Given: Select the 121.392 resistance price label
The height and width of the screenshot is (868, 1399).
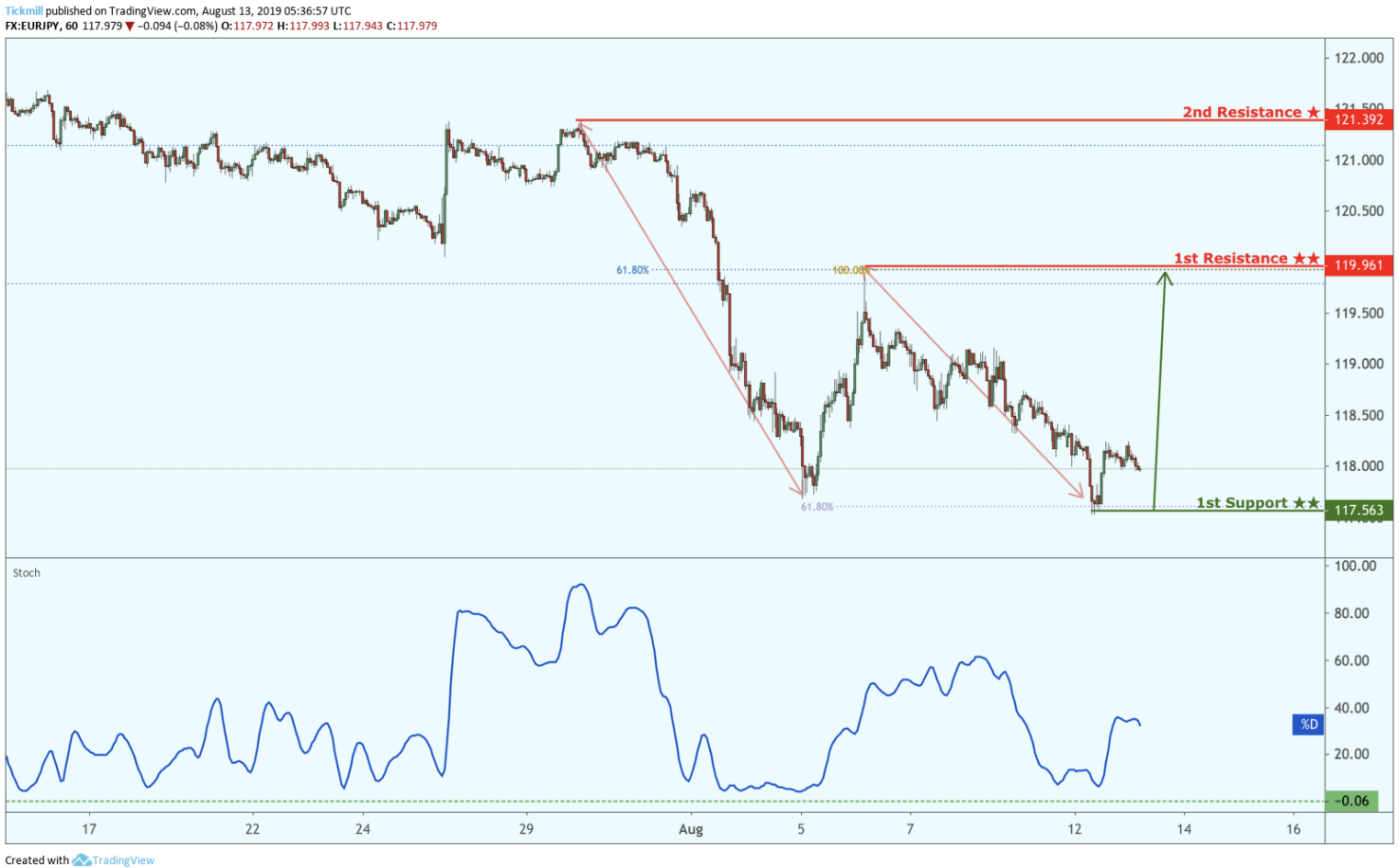Looking at the screenshot, I should tap(1359, 119).
